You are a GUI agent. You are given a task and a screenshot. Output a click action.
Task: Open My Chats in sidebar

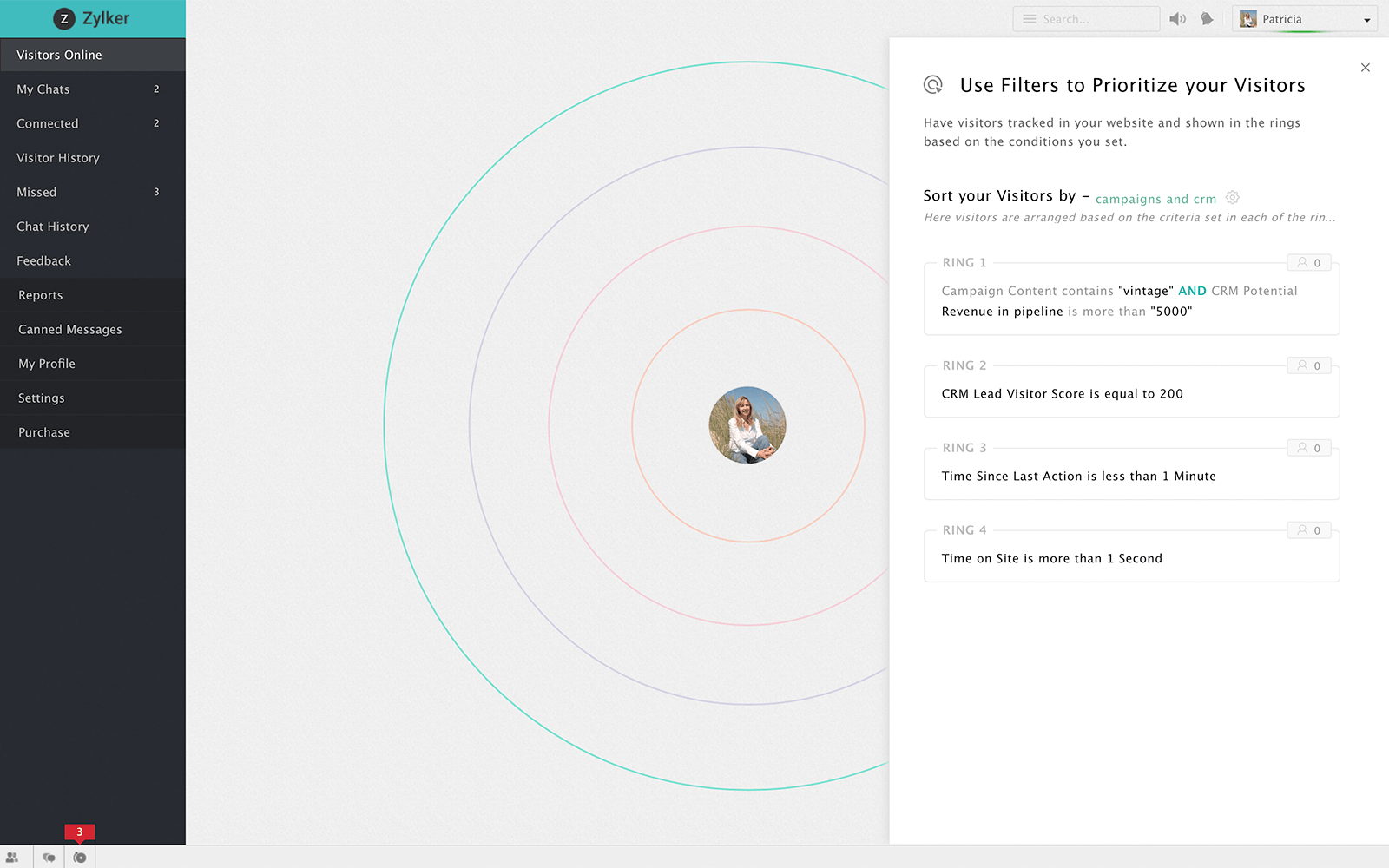click(43, 89)
